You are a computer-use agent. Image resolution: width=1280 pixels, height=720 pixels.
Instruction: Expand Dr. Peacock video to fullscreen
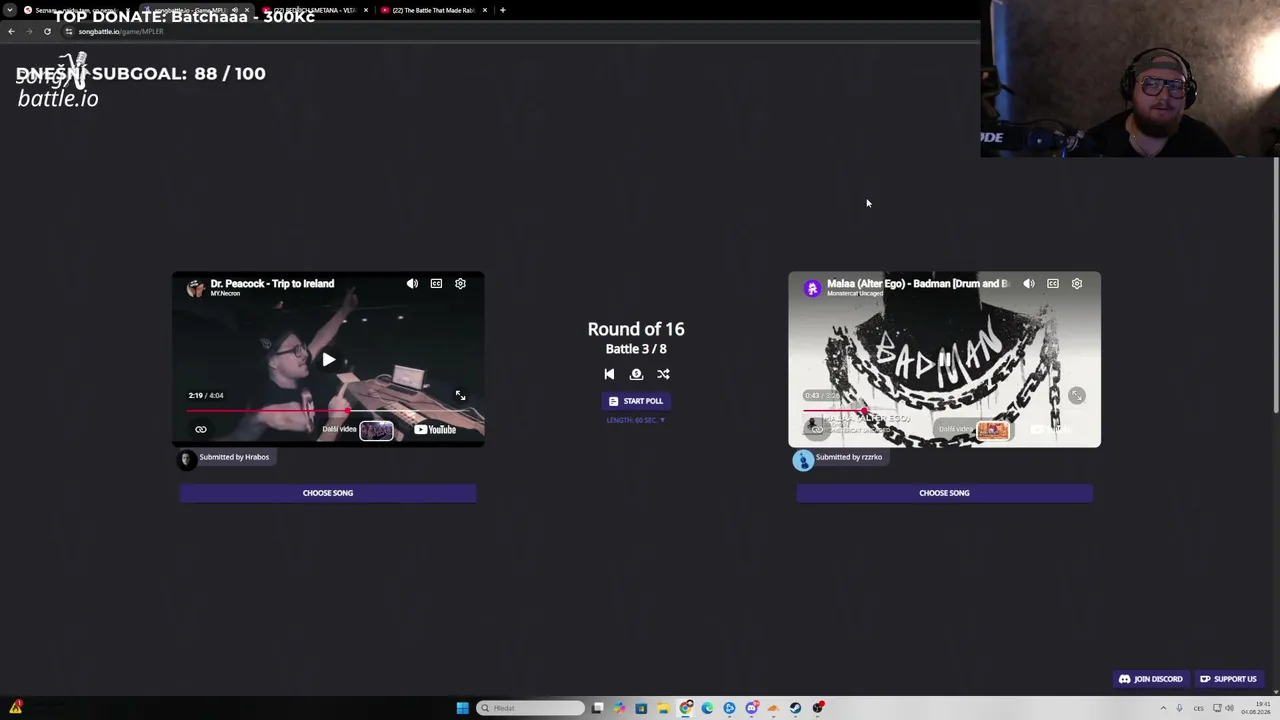pyautogui.click(x=460, y=396)
